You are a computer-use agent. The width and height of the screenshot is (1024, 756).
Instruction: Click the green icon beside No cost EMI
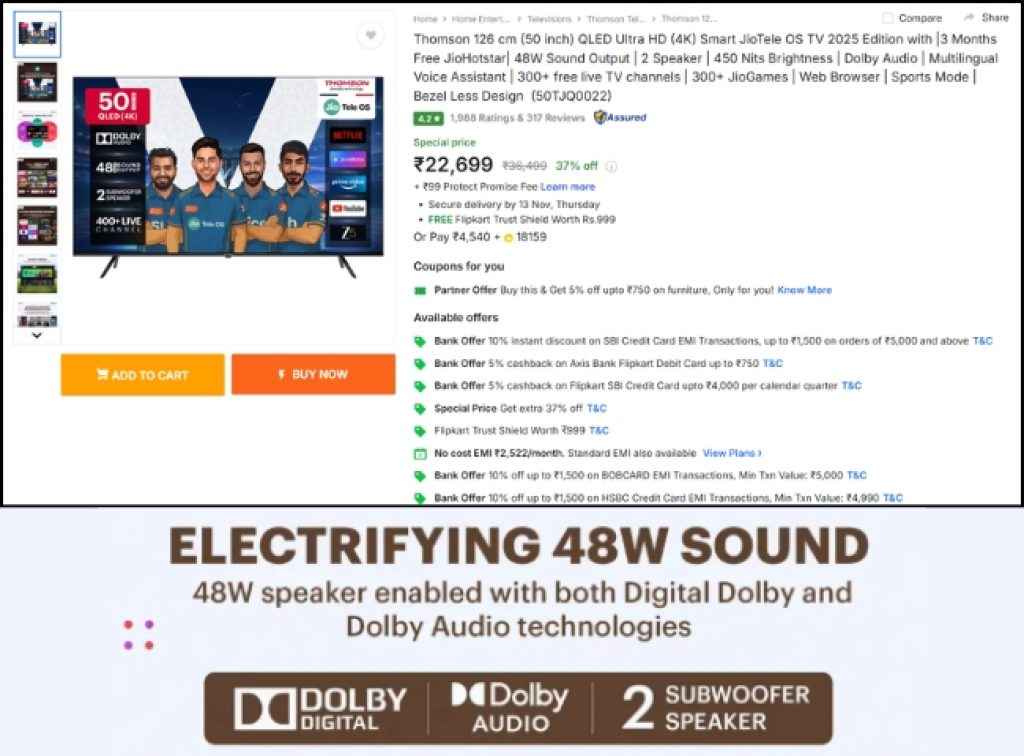click(421, 453)
